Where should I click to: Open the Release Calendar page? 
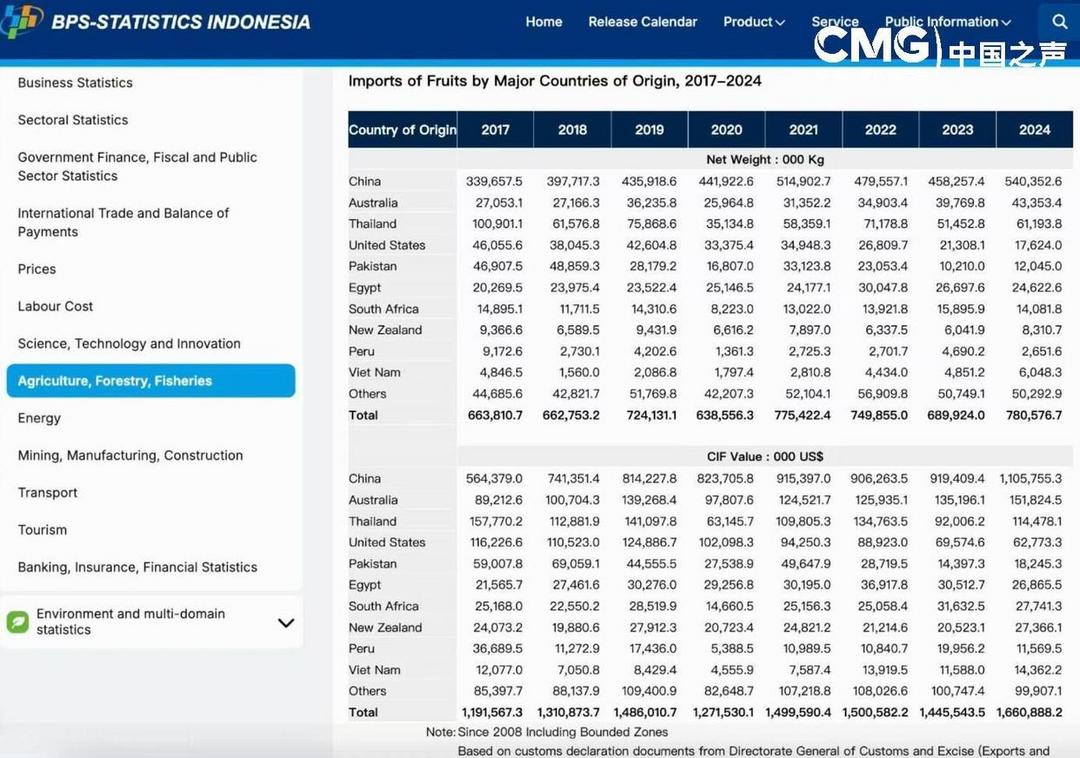pyautogui.click(x=643, y=22)
